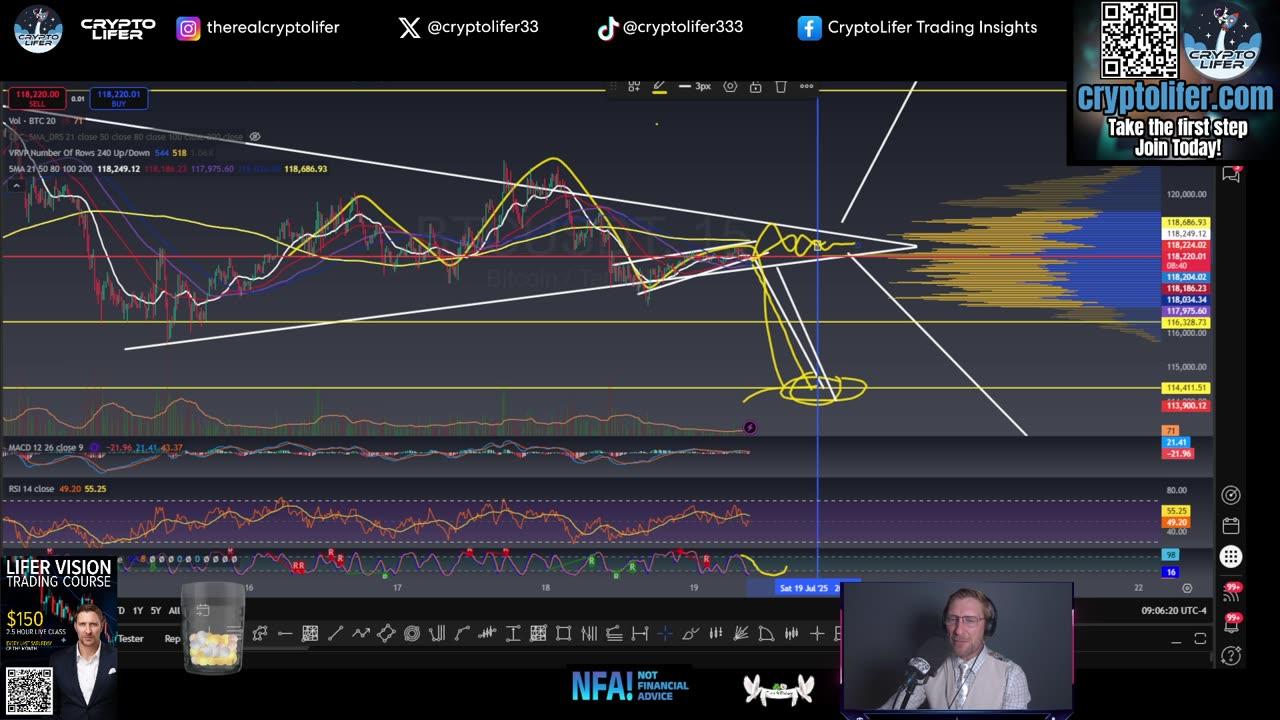
Task: Open drawing settings hexagon icon
Action: pos(730,86)
